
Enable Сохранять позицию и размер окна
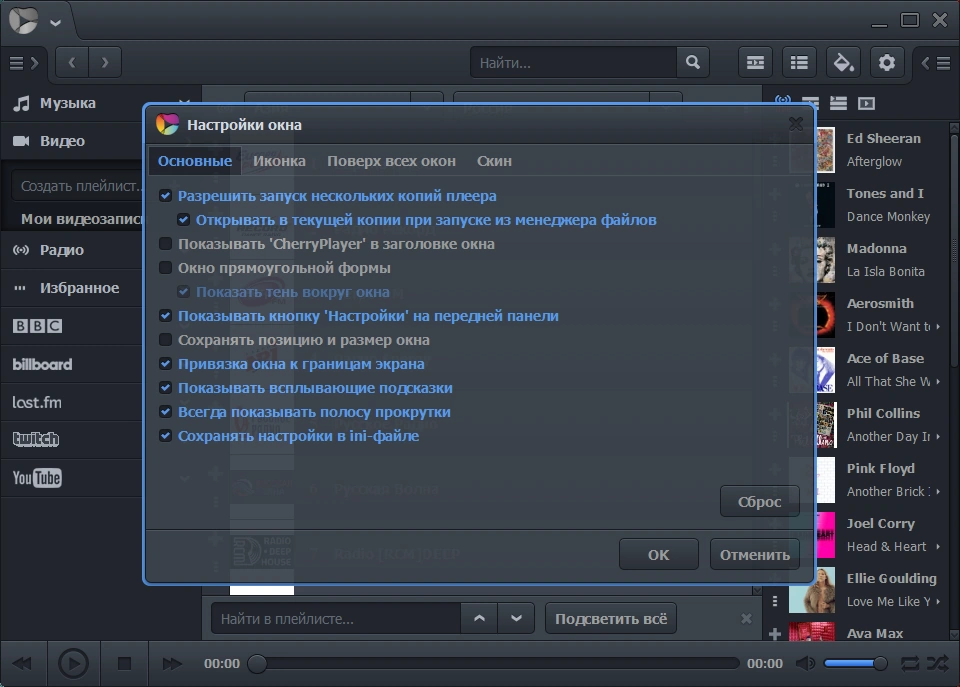click(x=165, y=340)
